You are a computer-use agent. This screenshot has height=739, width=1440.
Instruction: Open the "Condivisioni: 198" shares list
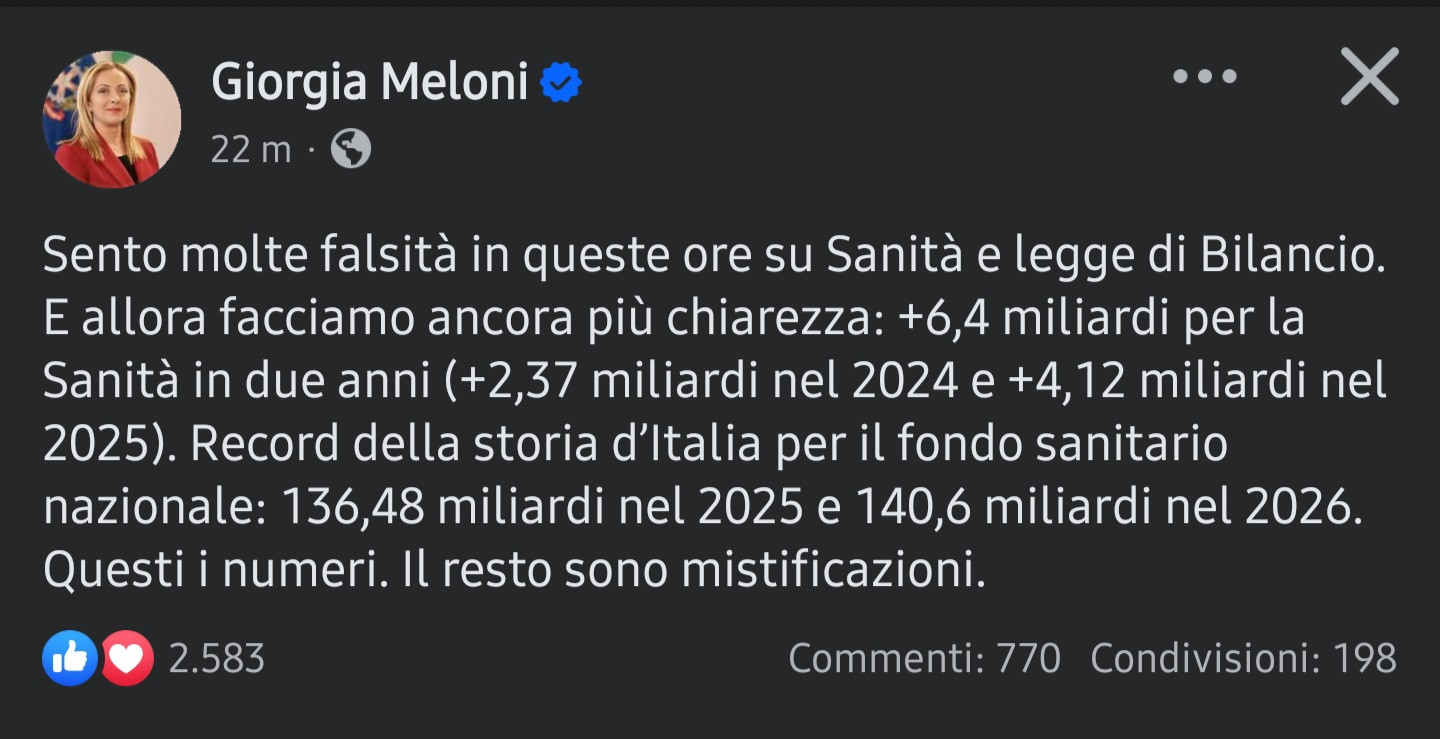(1243, 659)
